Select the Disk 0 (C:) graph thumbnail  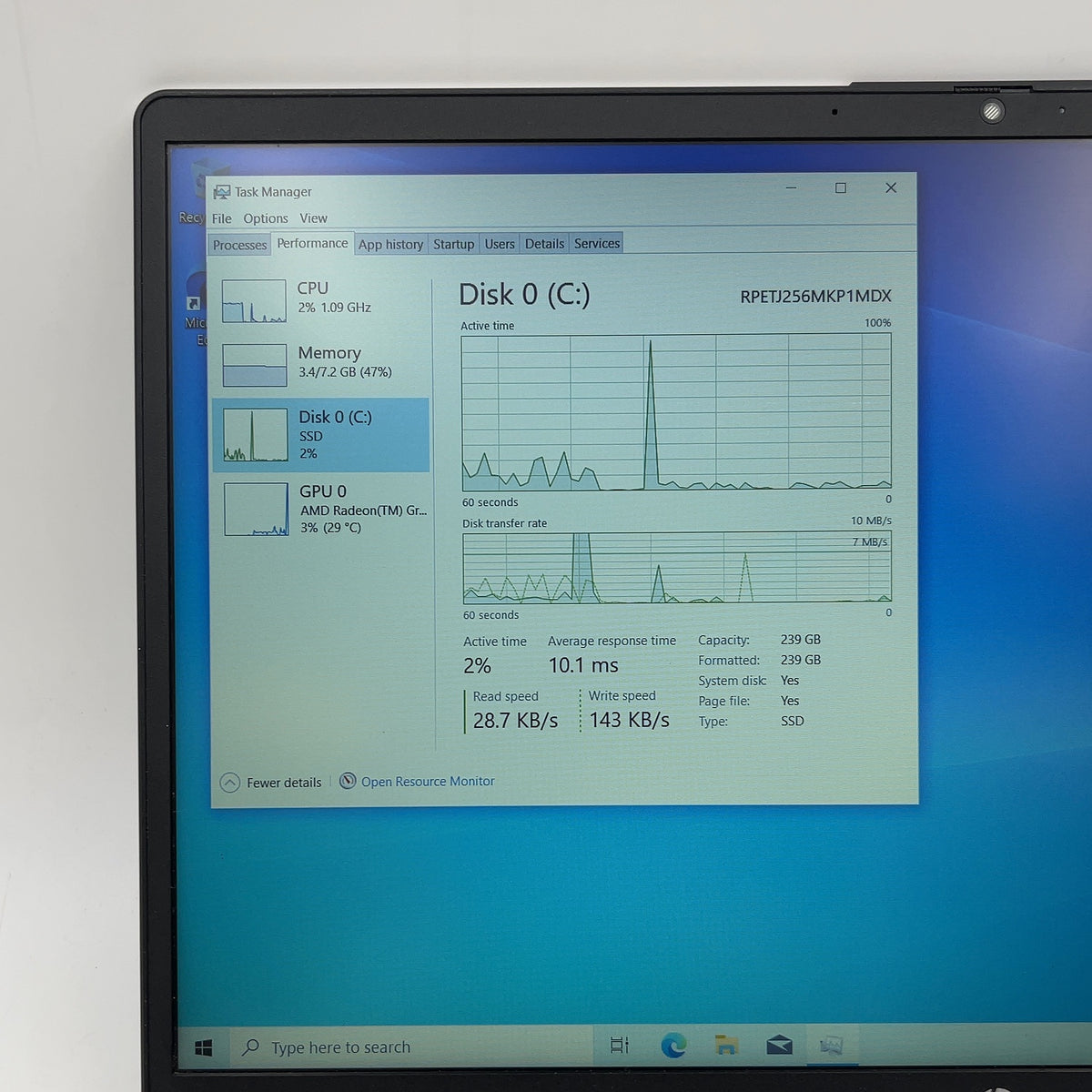[256, 435]
